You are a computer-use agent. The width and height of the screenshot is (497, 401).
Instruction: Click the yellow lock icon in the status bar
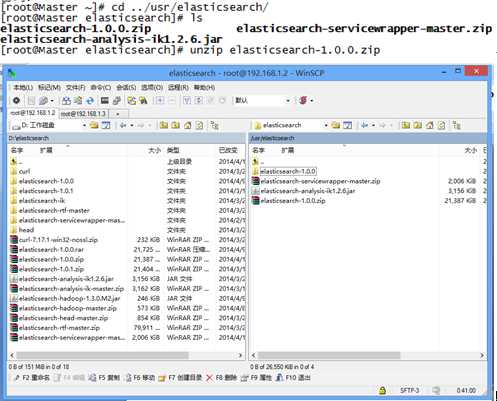pyautogui.click(x=382, y=390)
